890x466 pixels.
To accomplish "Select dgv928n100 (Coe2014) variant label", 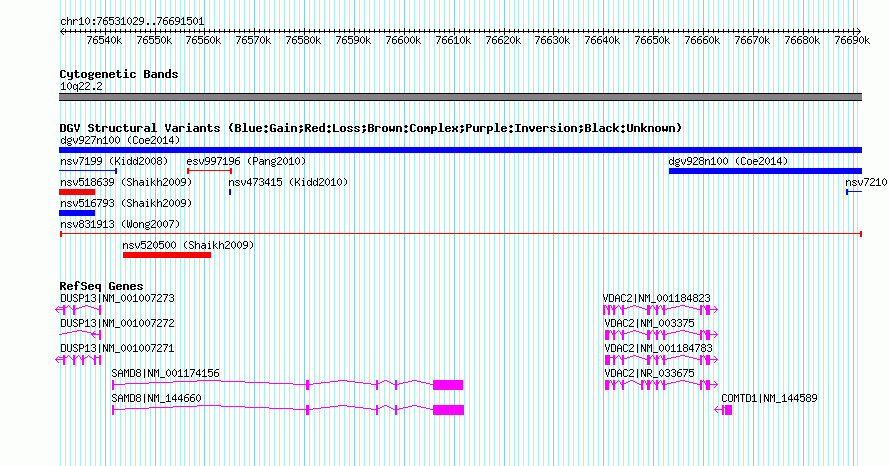I will [x=728, y=161].
